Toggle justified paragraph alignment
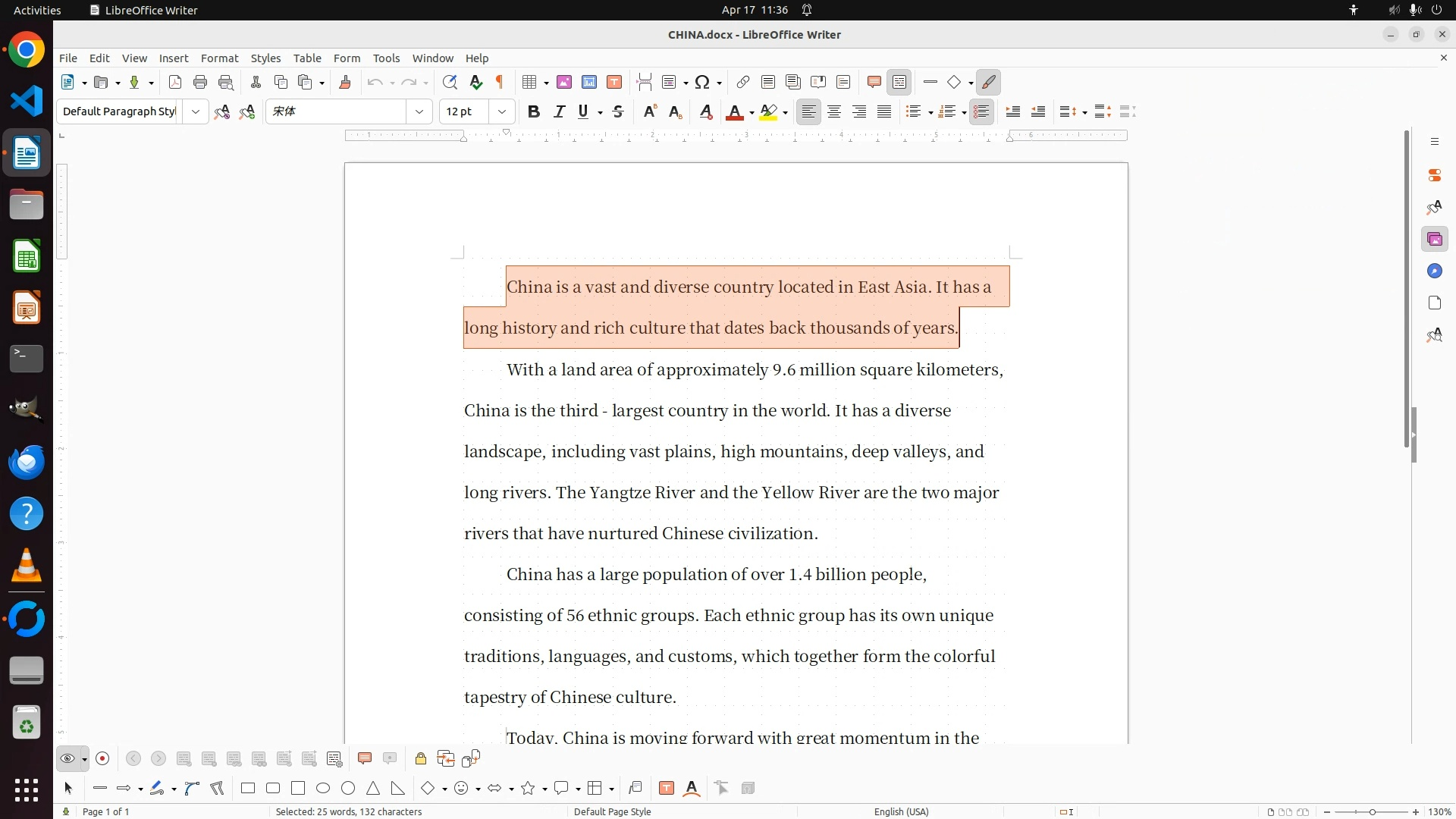 884,111
